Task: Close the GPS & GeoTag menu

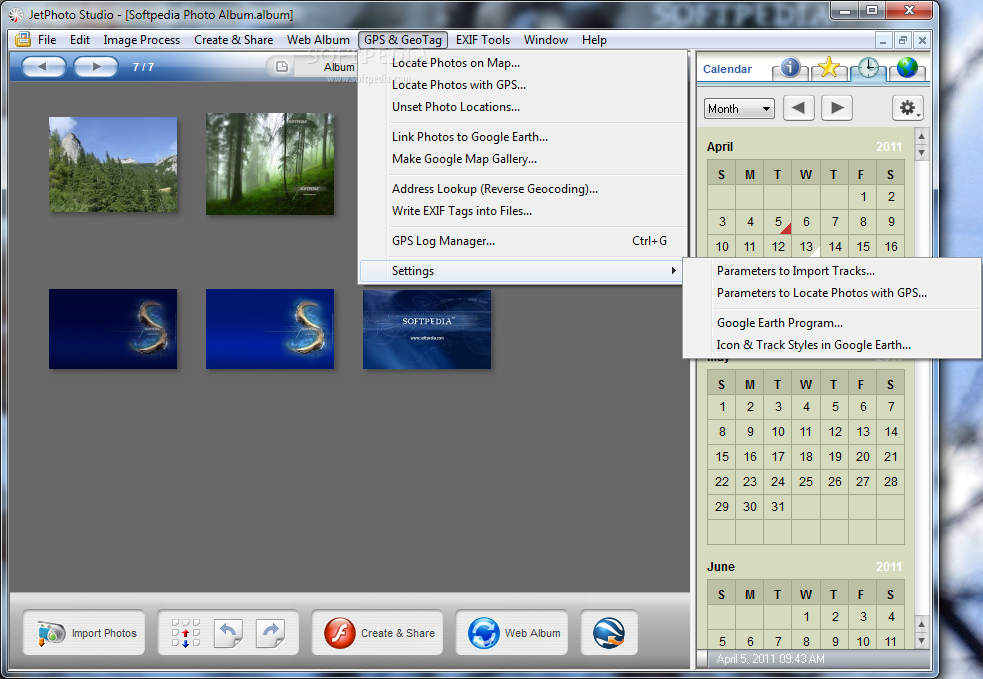Action: point(403,39)
